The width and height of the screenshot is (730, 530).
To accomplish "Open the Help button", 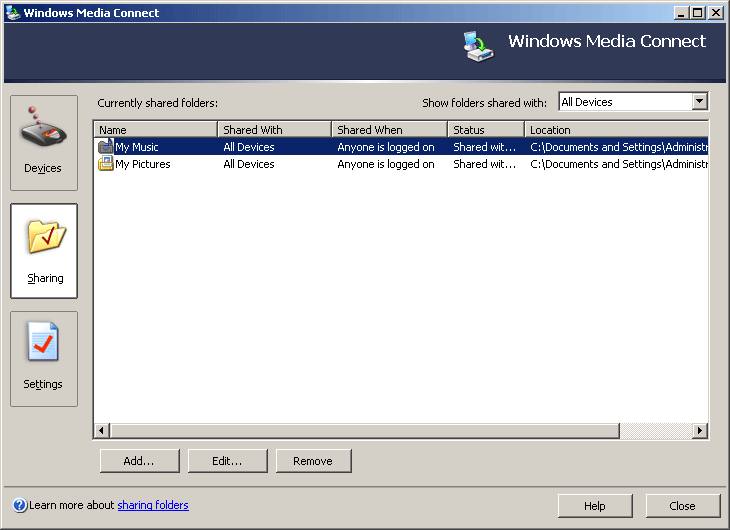I will 595,506.
